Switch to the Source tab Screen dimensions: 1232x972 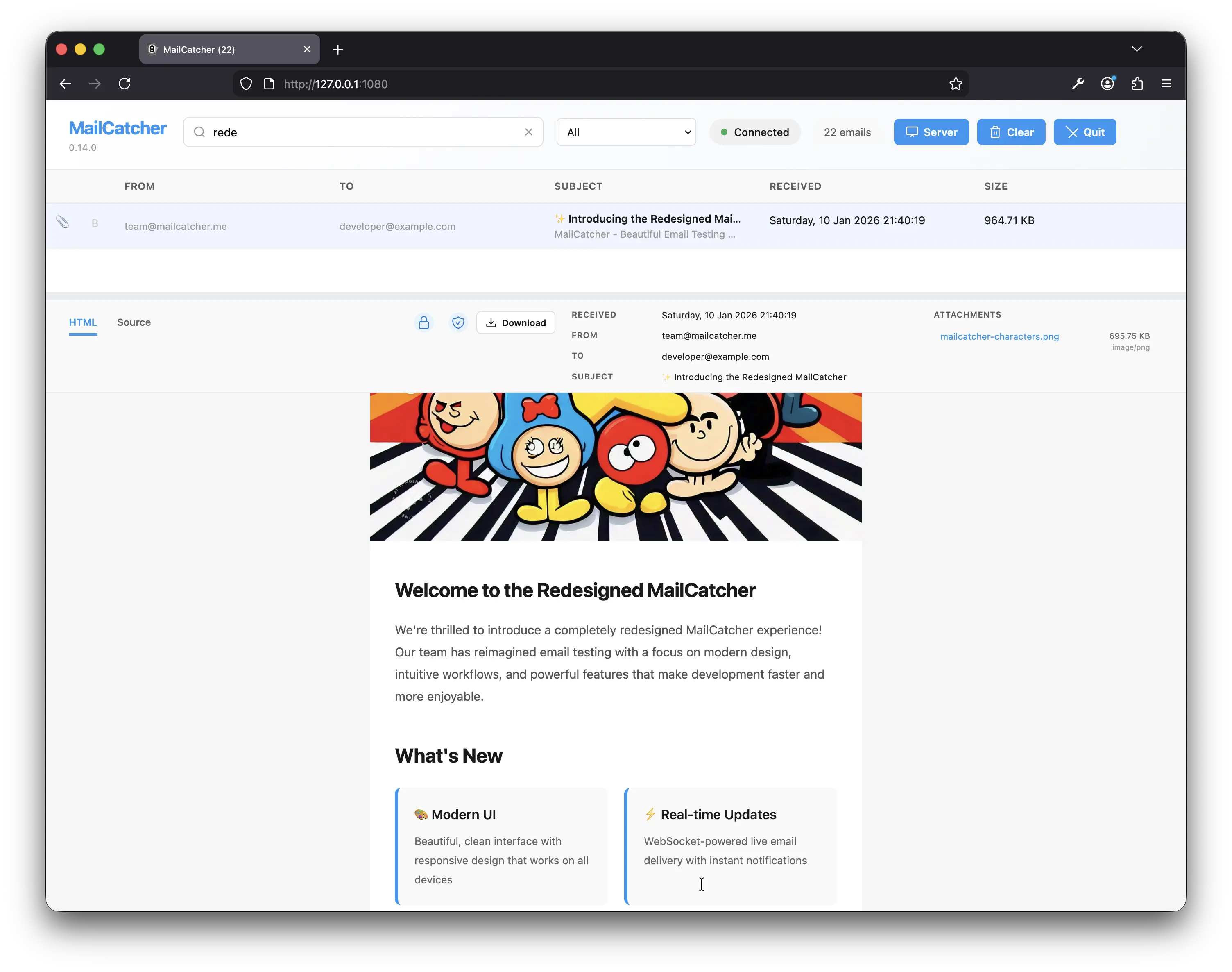pos(134,322)
